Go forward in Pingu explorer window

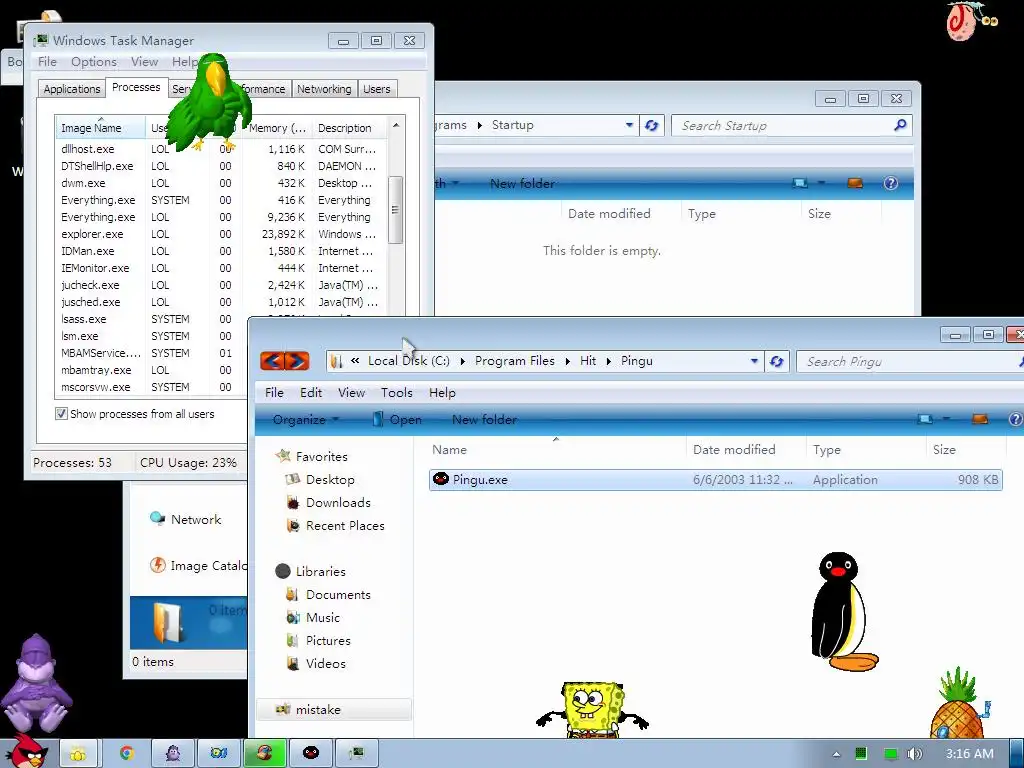297,360
